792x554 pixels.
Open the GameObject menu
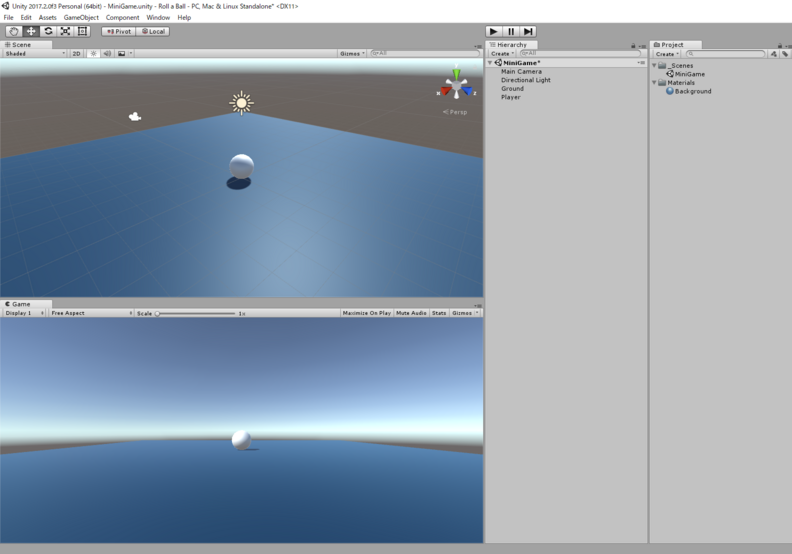point(81,17)
